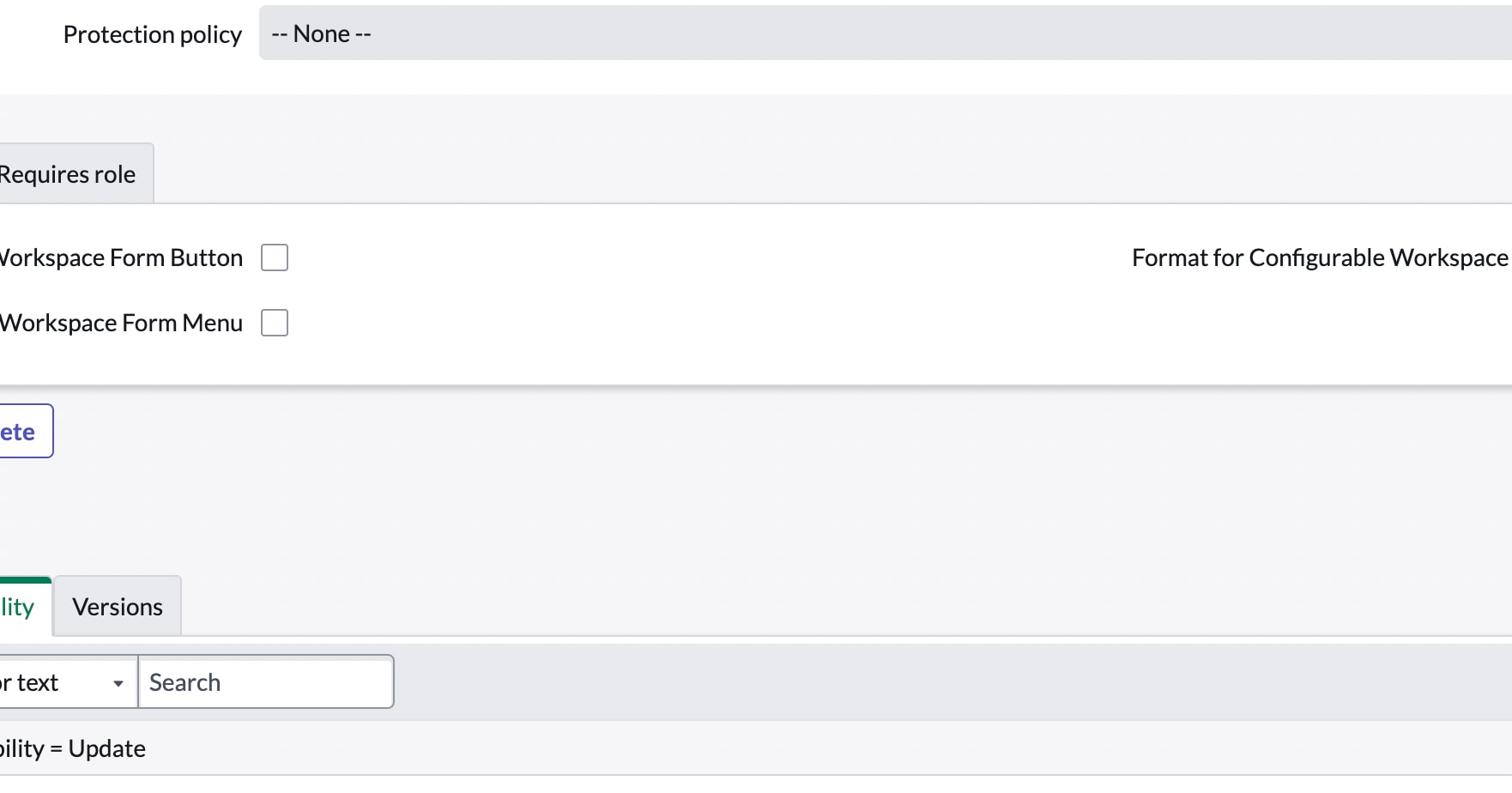This screenshot has width=1512, height=793.
Task: Expand the dropdown arrow next to the text filter
Action: 118,683
